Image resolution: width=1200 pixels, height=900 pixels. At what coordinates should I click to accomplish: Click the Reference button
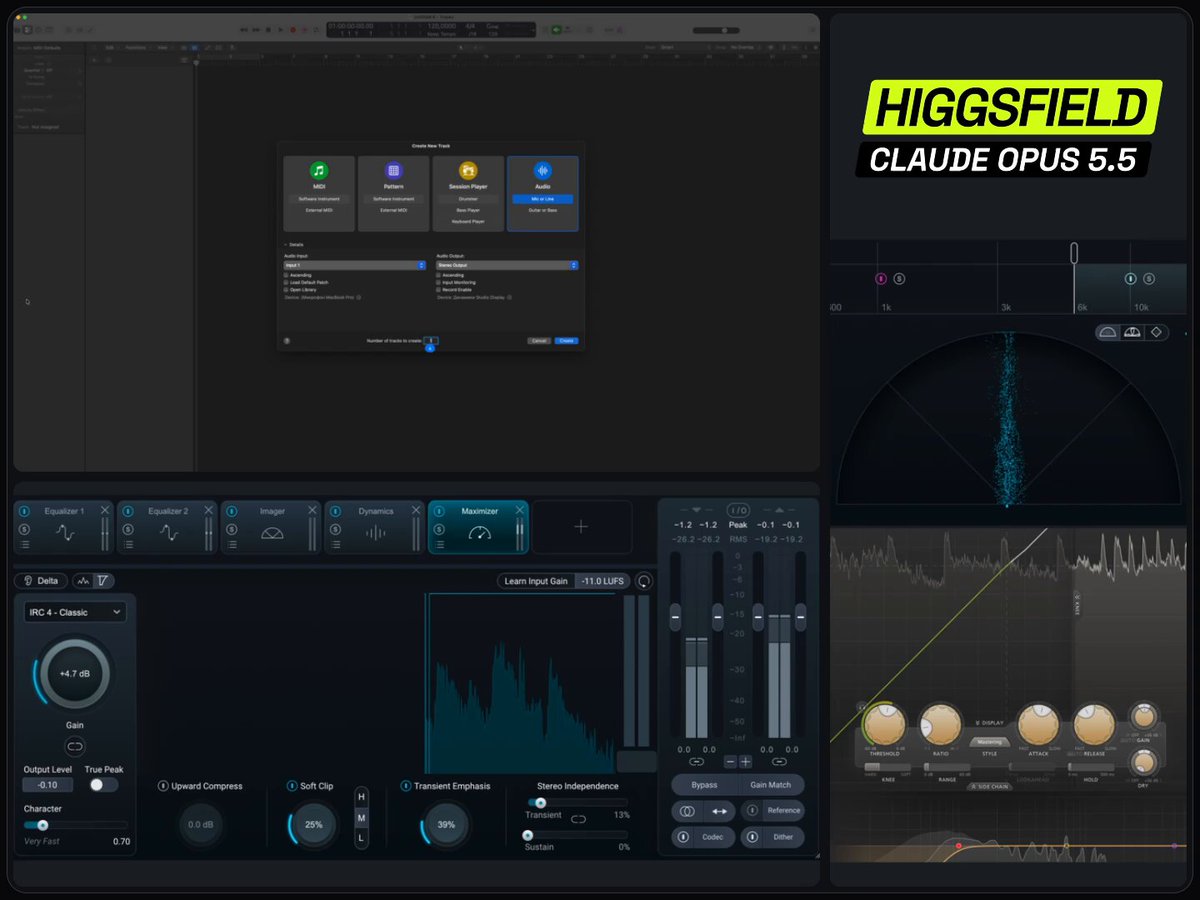(x=772, y=811)
